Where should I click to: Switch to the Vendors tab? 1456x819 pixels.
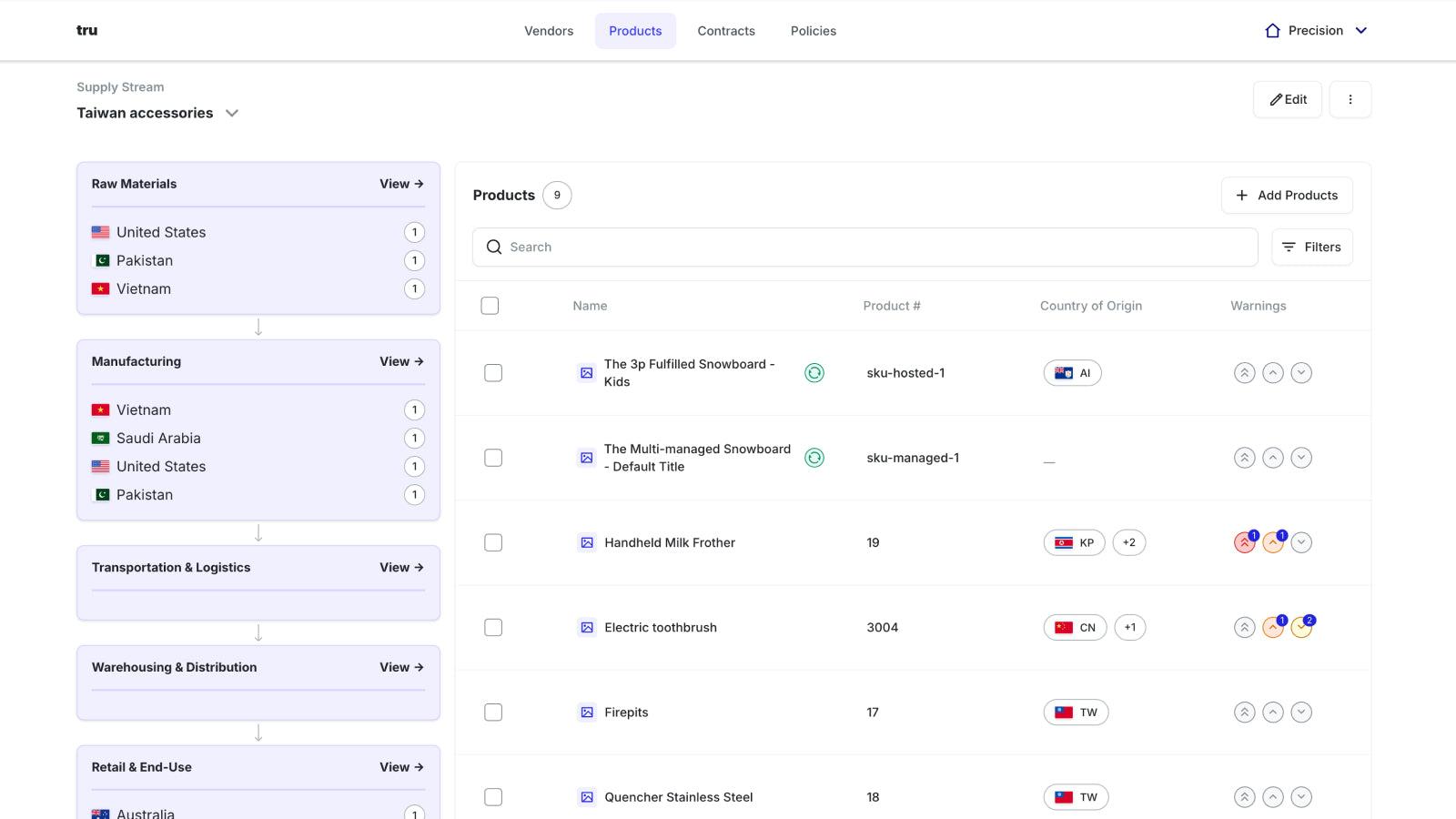coord(549,31)
